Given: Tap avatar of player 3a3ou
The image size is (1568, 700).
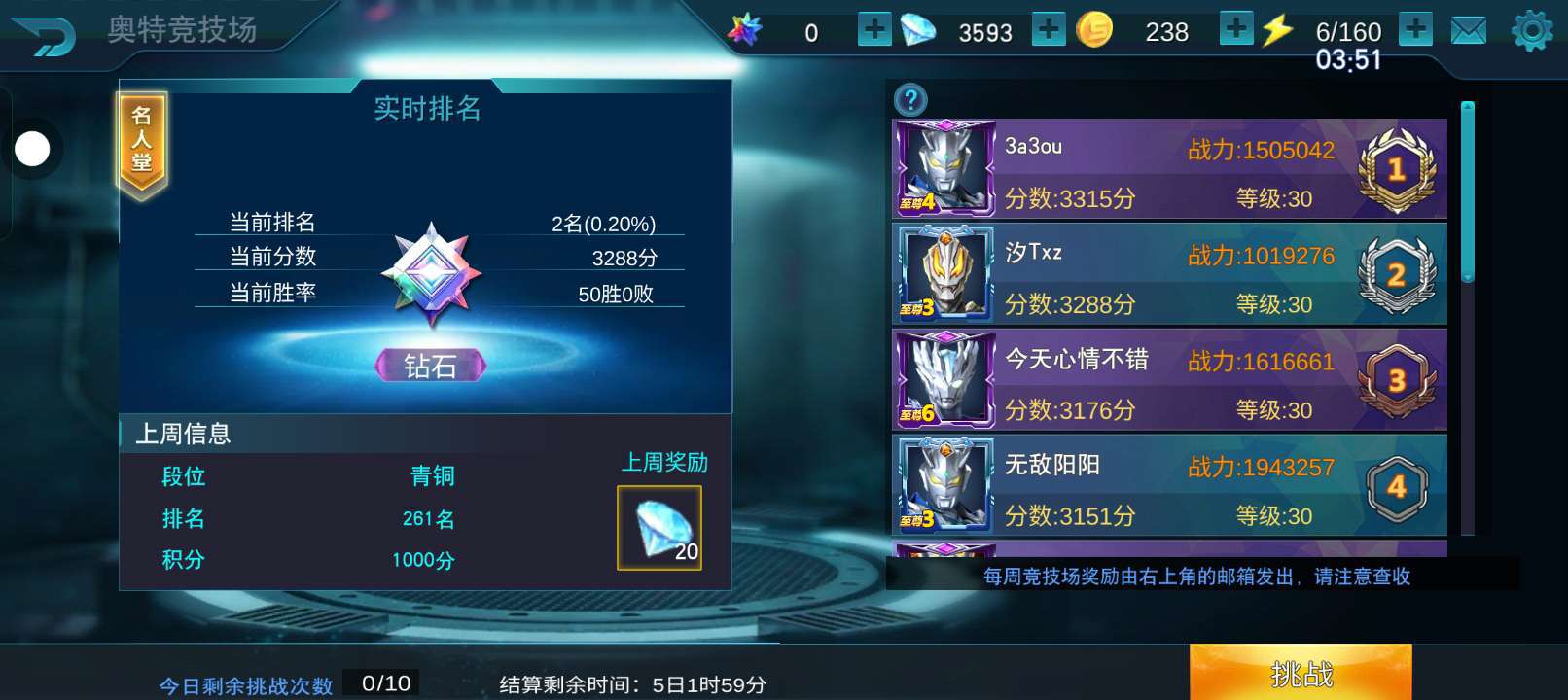Looking at the screenshot, I should tap(944, 168).
